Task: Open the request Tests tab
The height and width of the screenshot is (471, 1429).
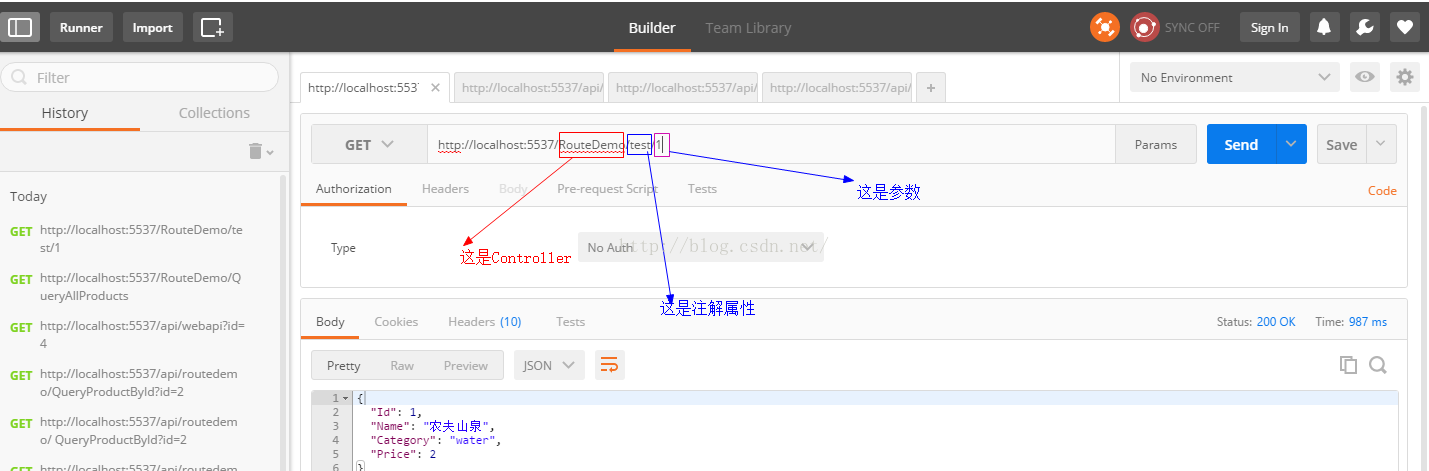Action: pyautogui.click(x=702, y=188)
